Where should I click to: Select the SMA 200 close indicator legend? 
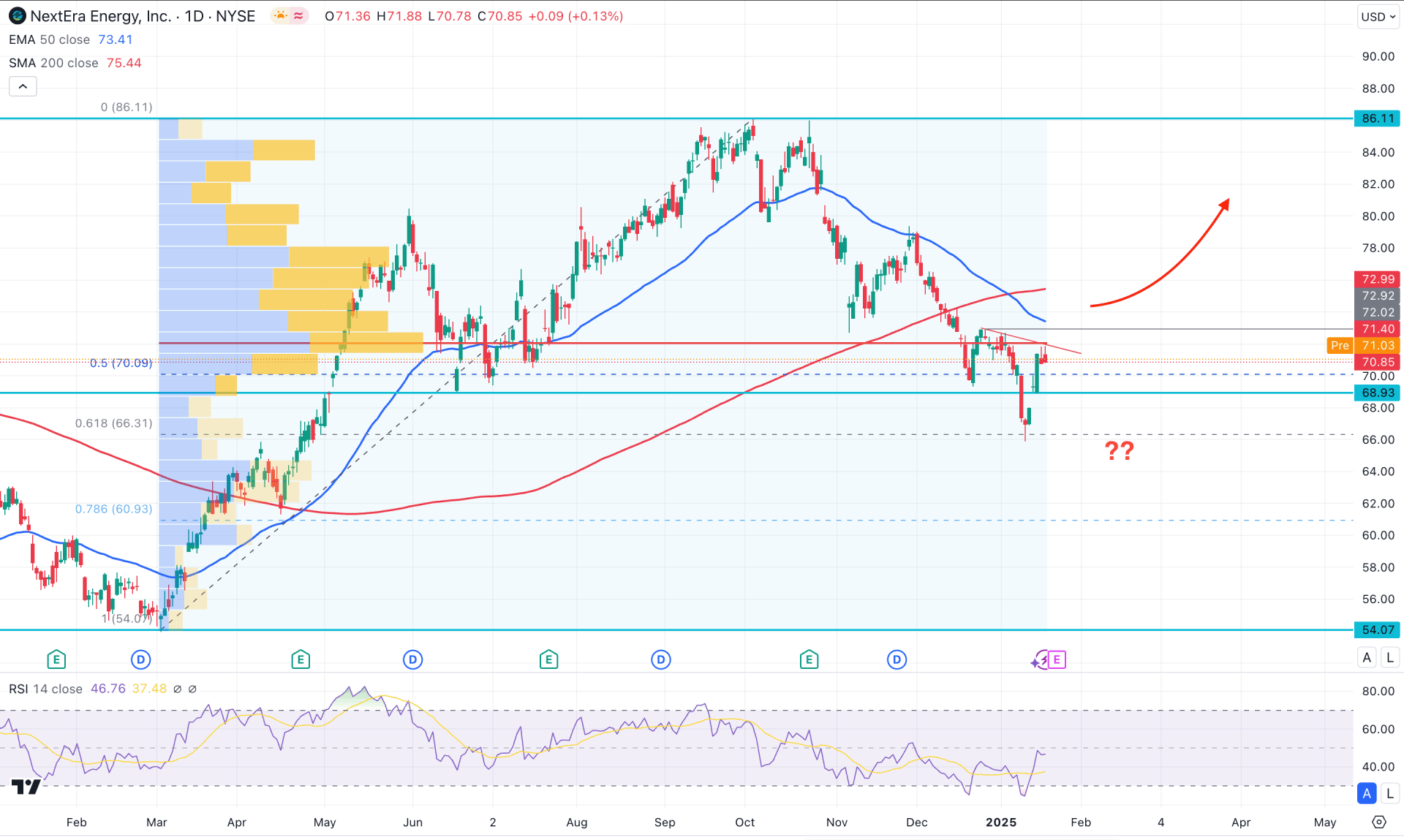[53, 63]
